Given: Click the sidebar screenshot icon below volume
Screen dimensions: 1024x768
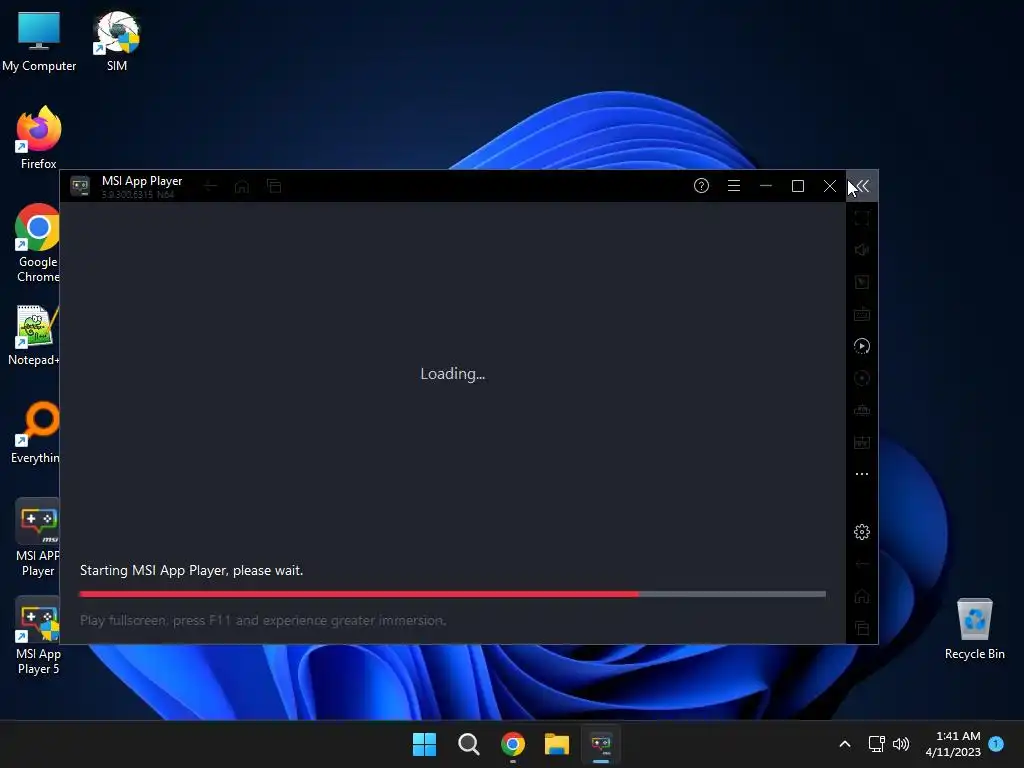Looking at the screenshot, I should pos(862,282).
